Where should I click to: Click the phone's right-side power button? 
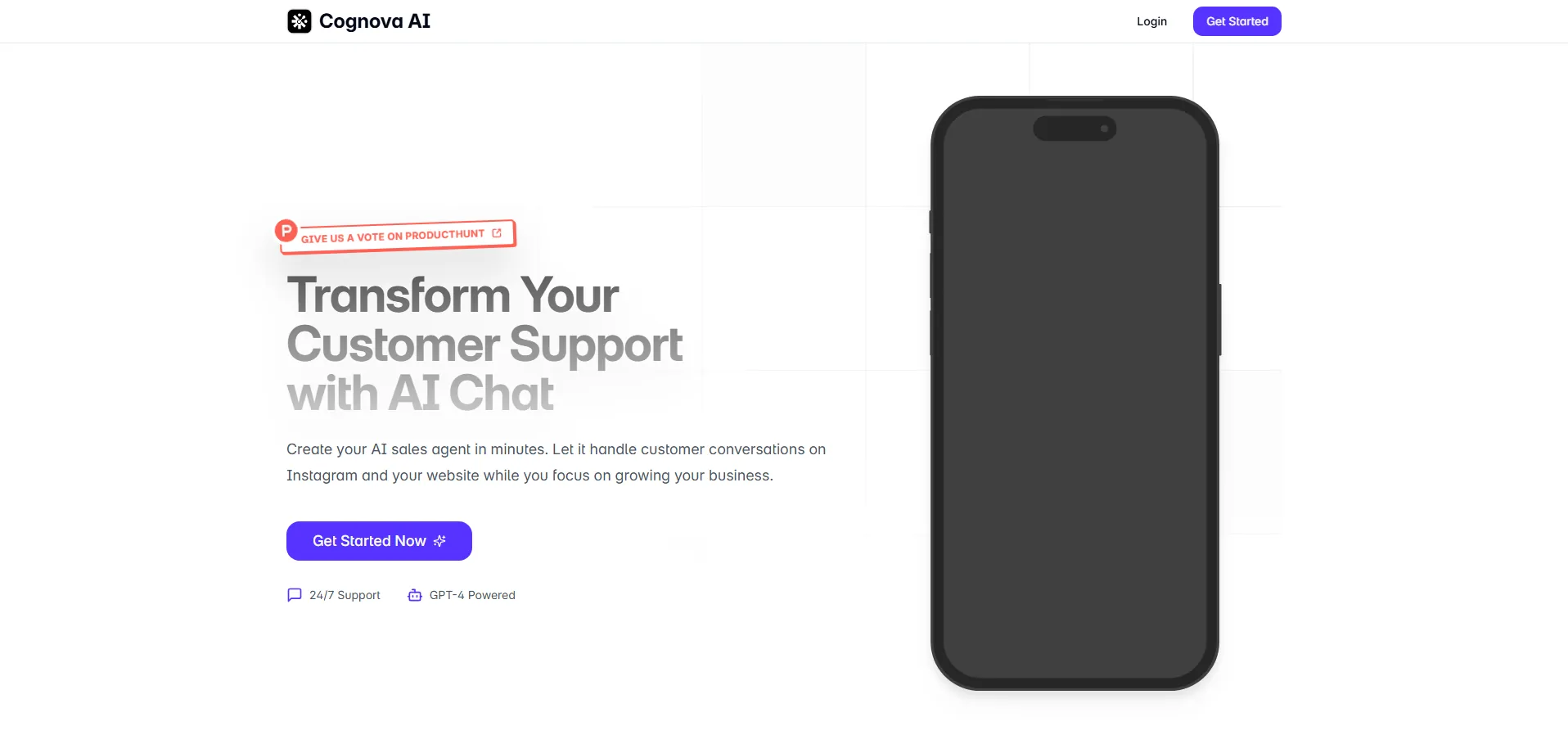(1220, 319)
